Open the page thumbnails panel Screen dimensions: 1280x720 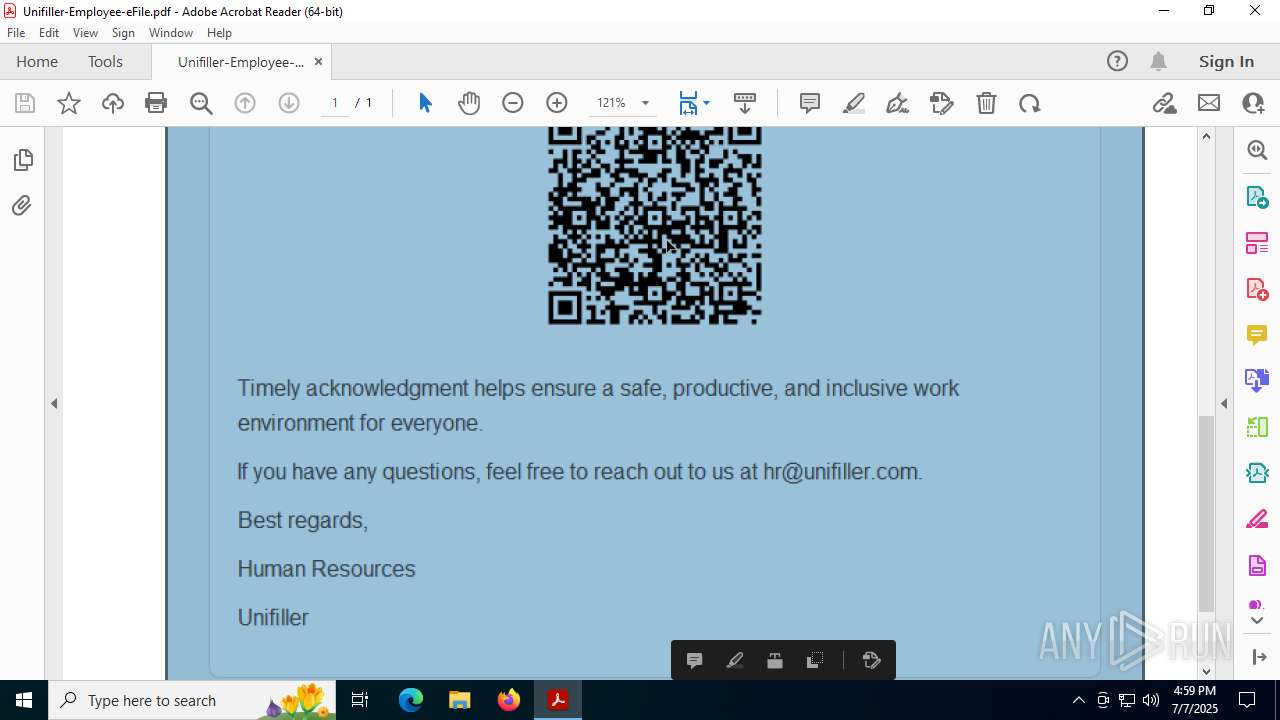click(22, 160)
